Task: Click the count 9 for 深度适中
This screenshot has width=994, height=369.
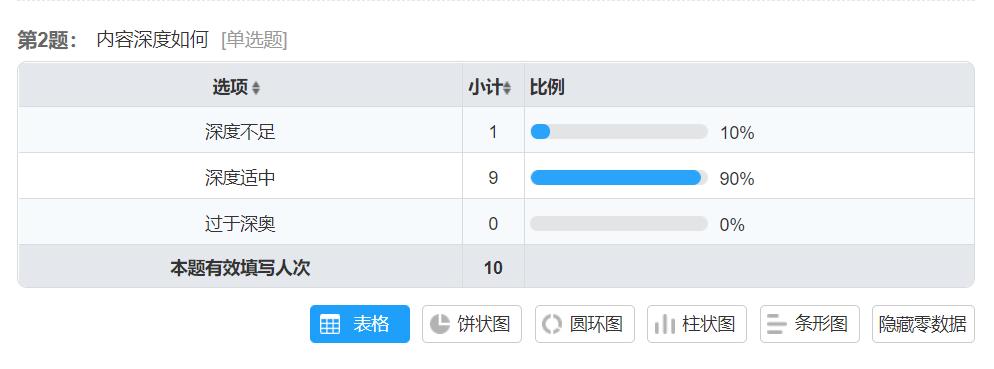Action: (493, 178)
